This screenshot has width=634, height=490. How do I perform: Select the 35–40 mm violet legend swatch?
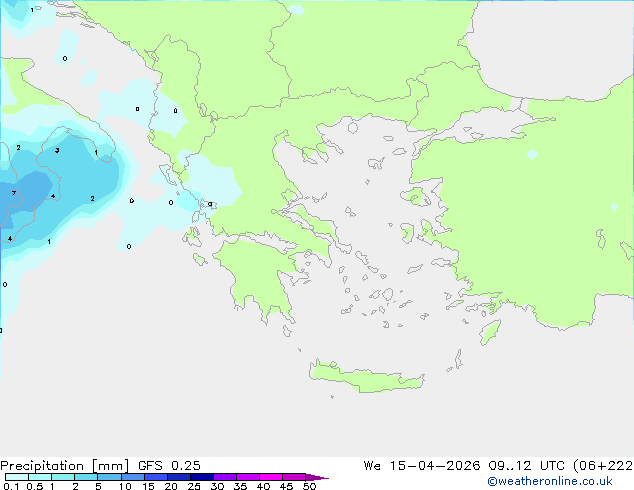tap(248, 477)
